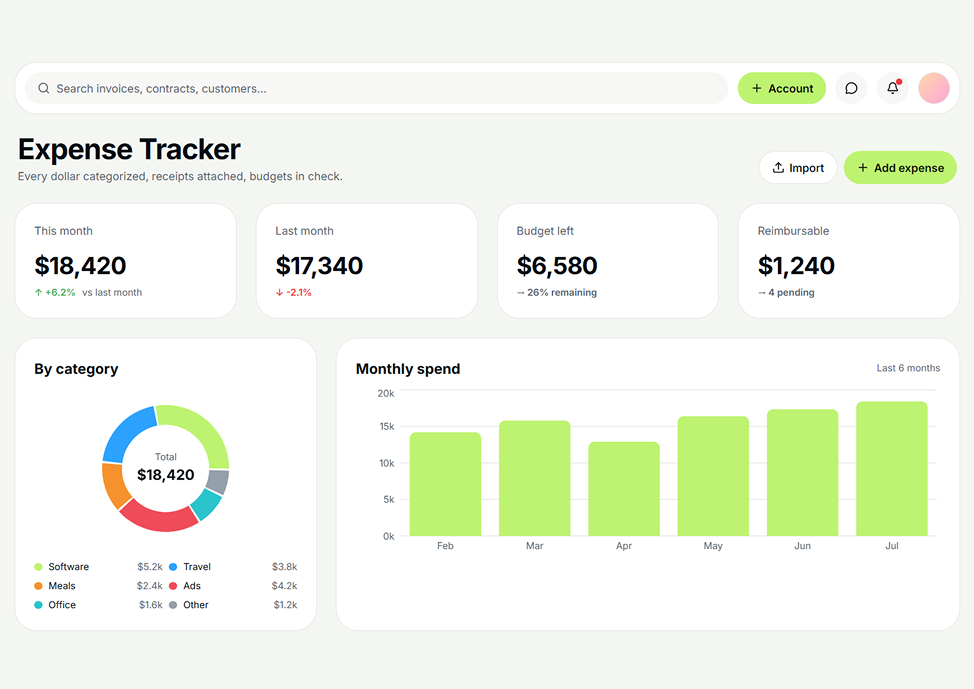
Task: Click the Import upload icon
Action: coord(778,168)
